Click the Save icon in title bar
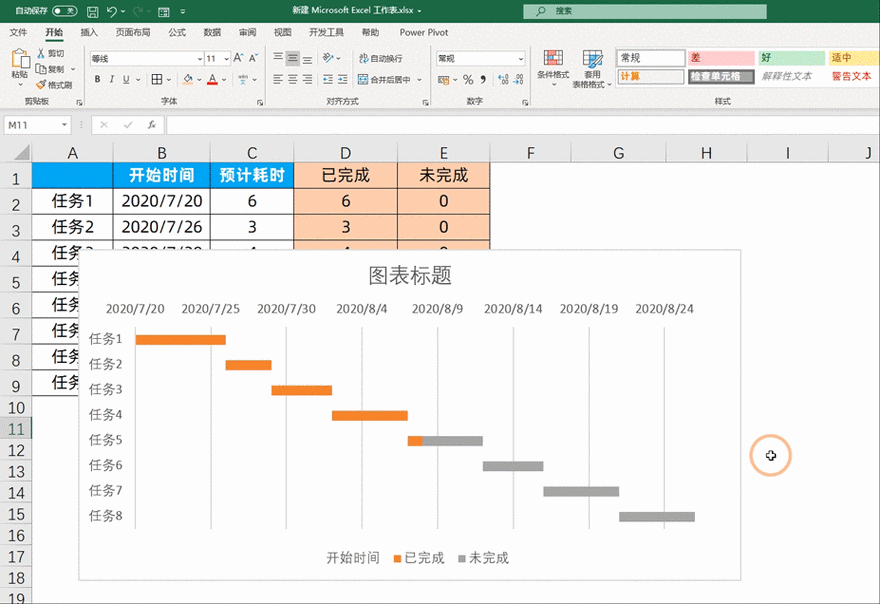Viewport: 880px width, 604px height. [92, 11]
